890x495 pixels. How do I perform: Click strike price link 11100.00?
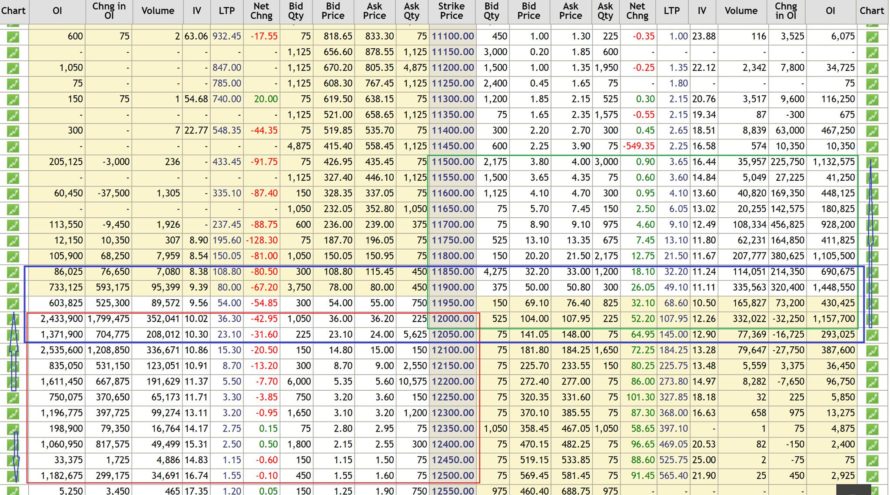tap(453, 36)
